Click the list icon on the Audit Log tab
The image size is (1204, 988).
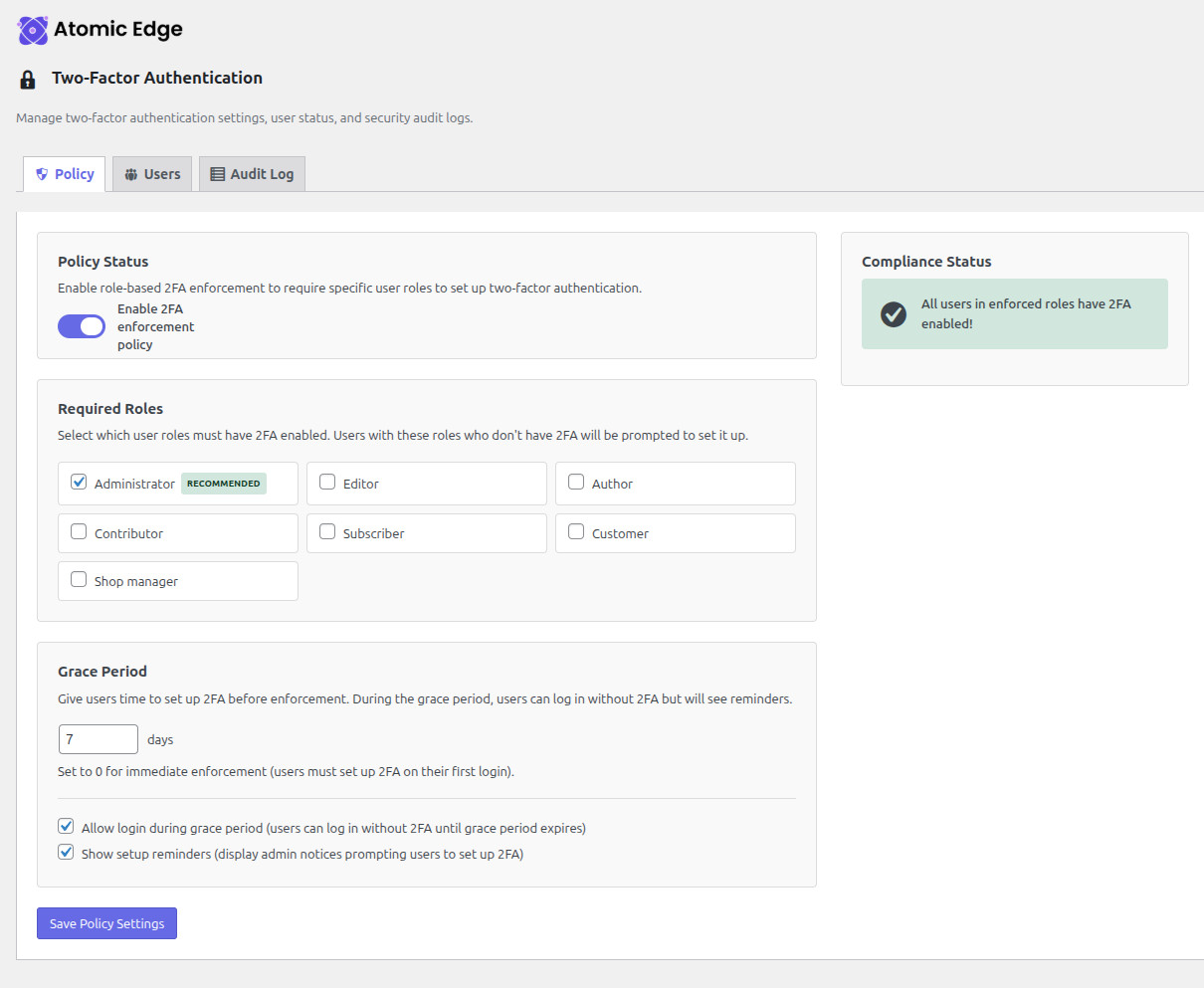tap(215, 173)
